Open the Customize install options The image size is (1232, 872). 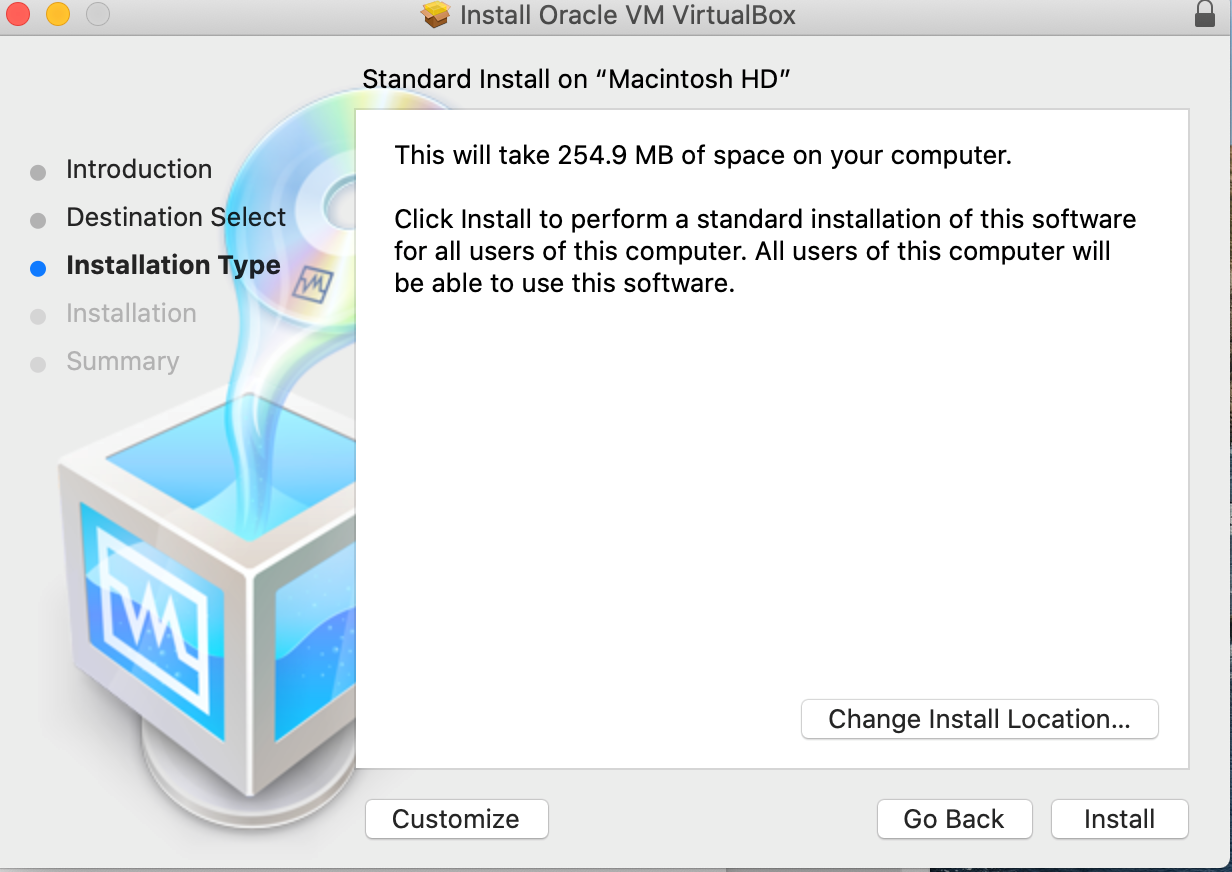pos(456,819)
